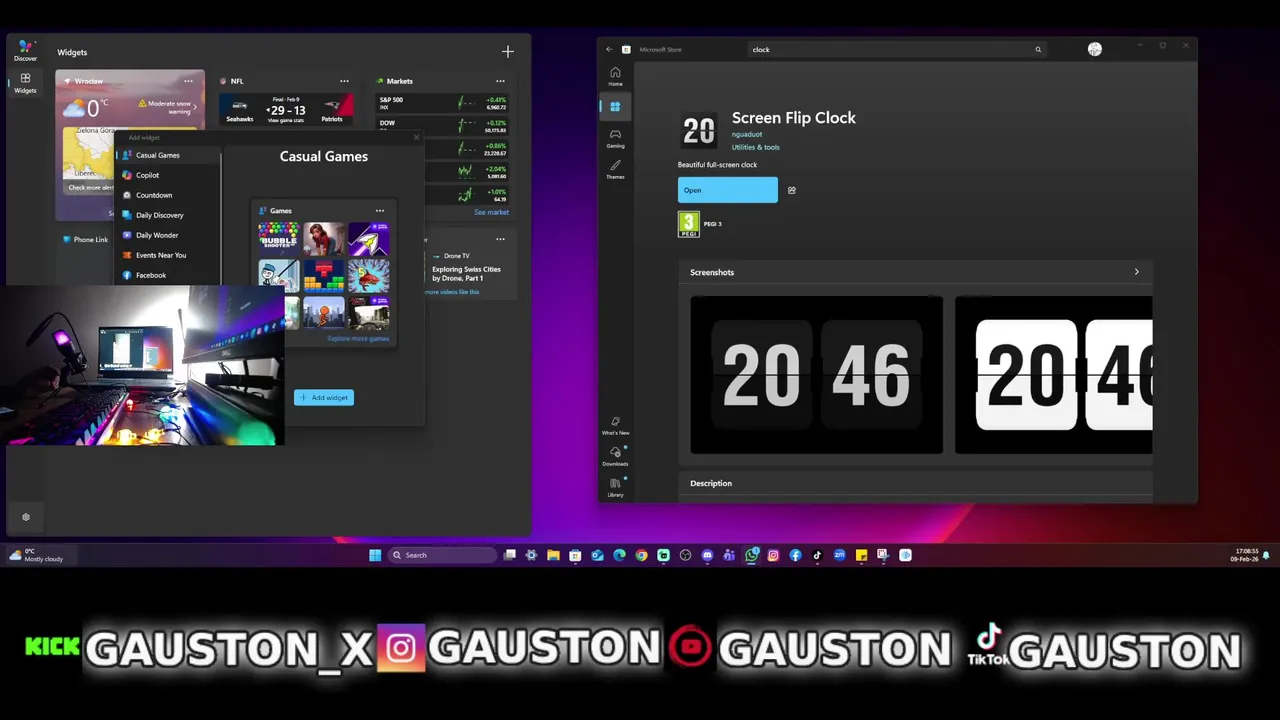Open the Markets widget options menu
The width and height of the screenshot is (1280, 720).
point(500,81)
